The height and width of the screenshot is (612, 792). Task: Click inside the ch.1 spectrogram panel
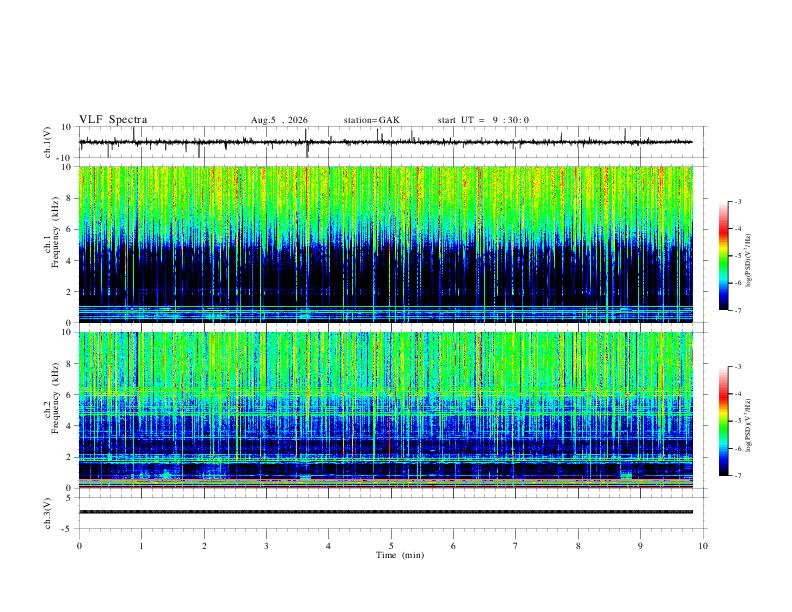pos(386,244)
